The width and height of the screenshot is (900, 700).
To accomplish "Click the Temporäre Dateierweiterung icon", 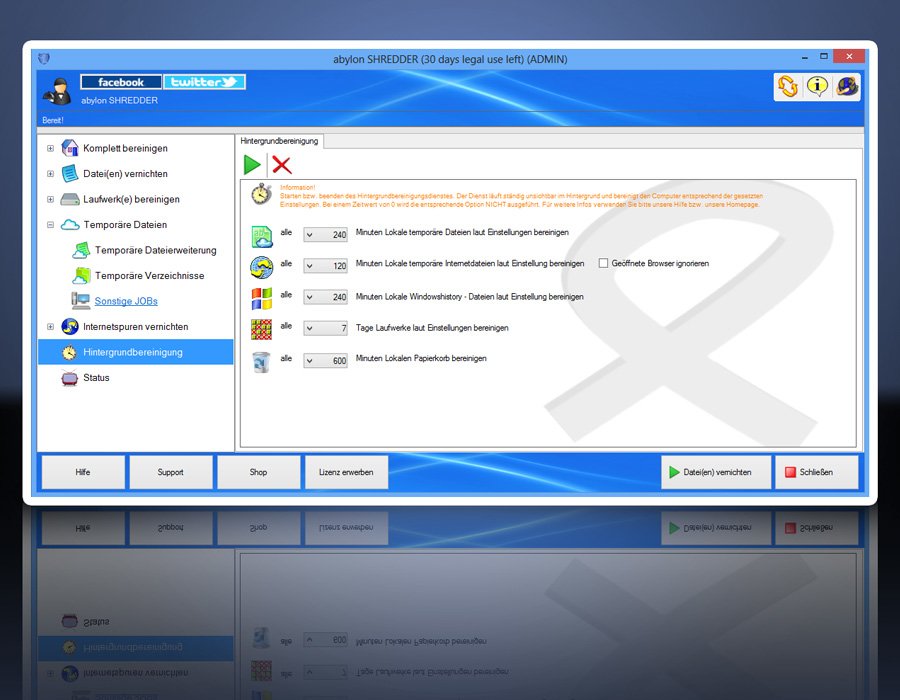I will coord(82,250).
